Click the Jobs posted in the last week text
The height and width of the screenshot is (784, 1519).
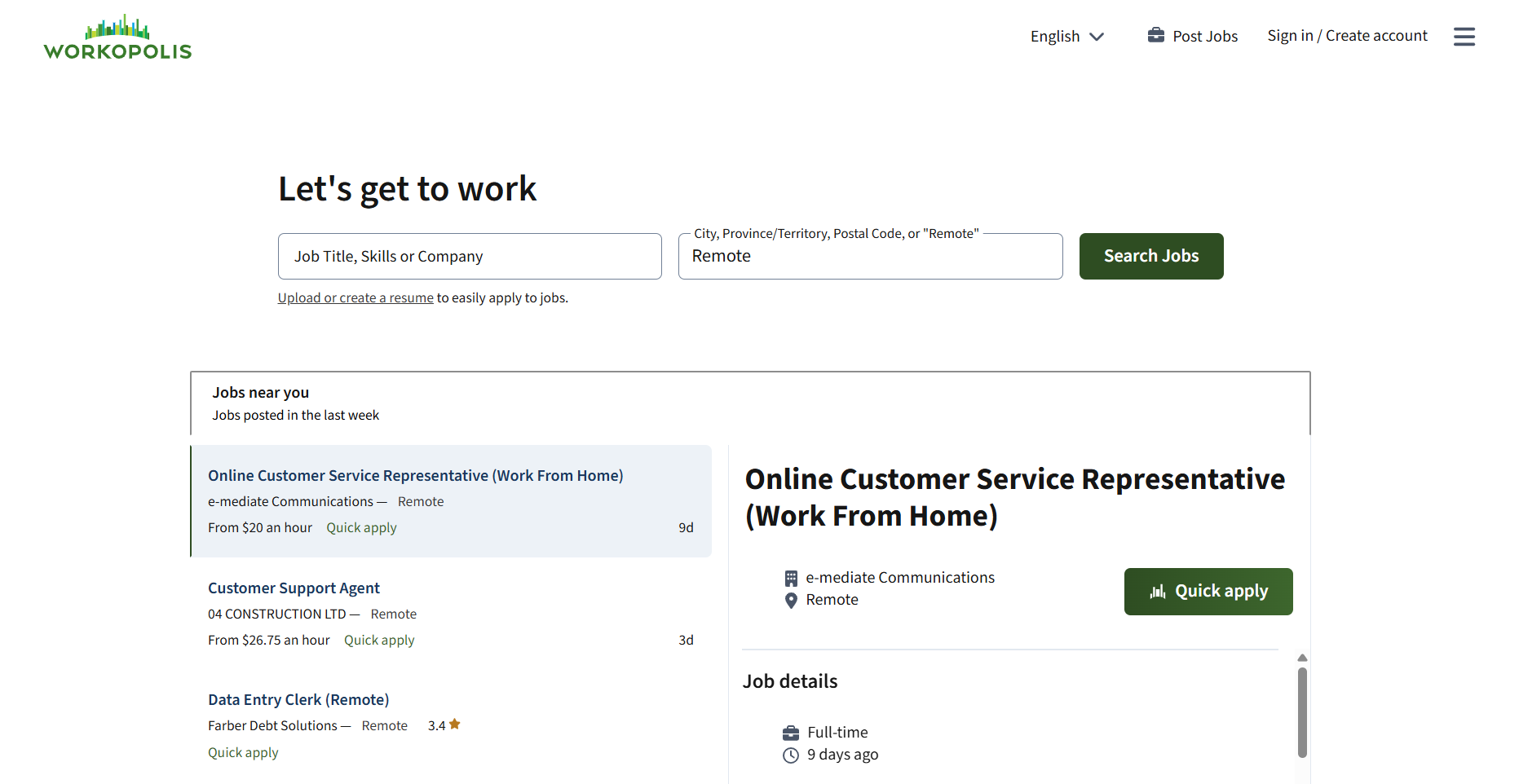click(296, 416)
